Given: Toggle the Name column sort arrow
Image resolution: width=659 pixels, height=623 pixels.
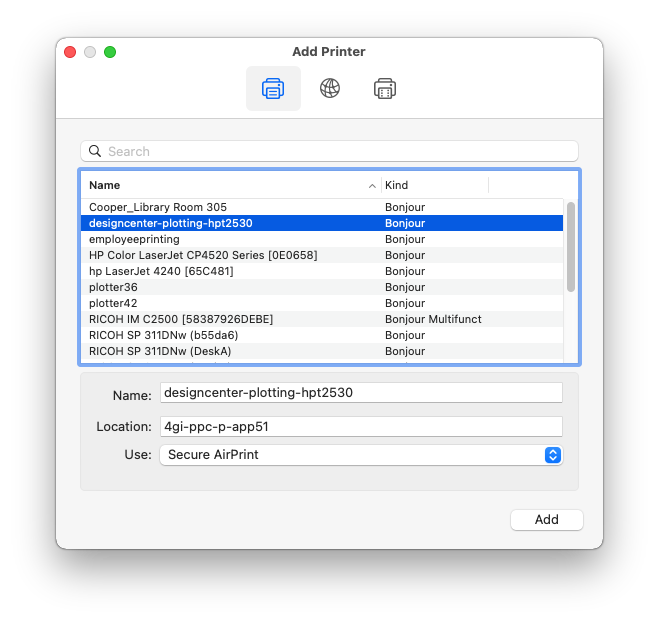Looking at the screenshot, I should pyautogui.click(x=372, y=186).
